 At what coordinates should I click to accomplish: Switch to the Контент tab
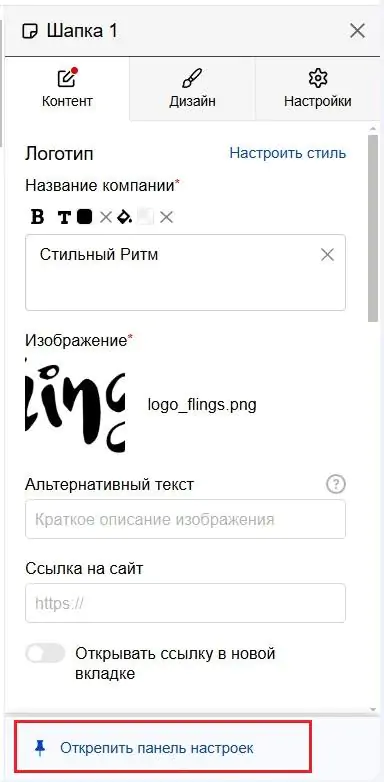pyautogui.click(x=67, y=89)
